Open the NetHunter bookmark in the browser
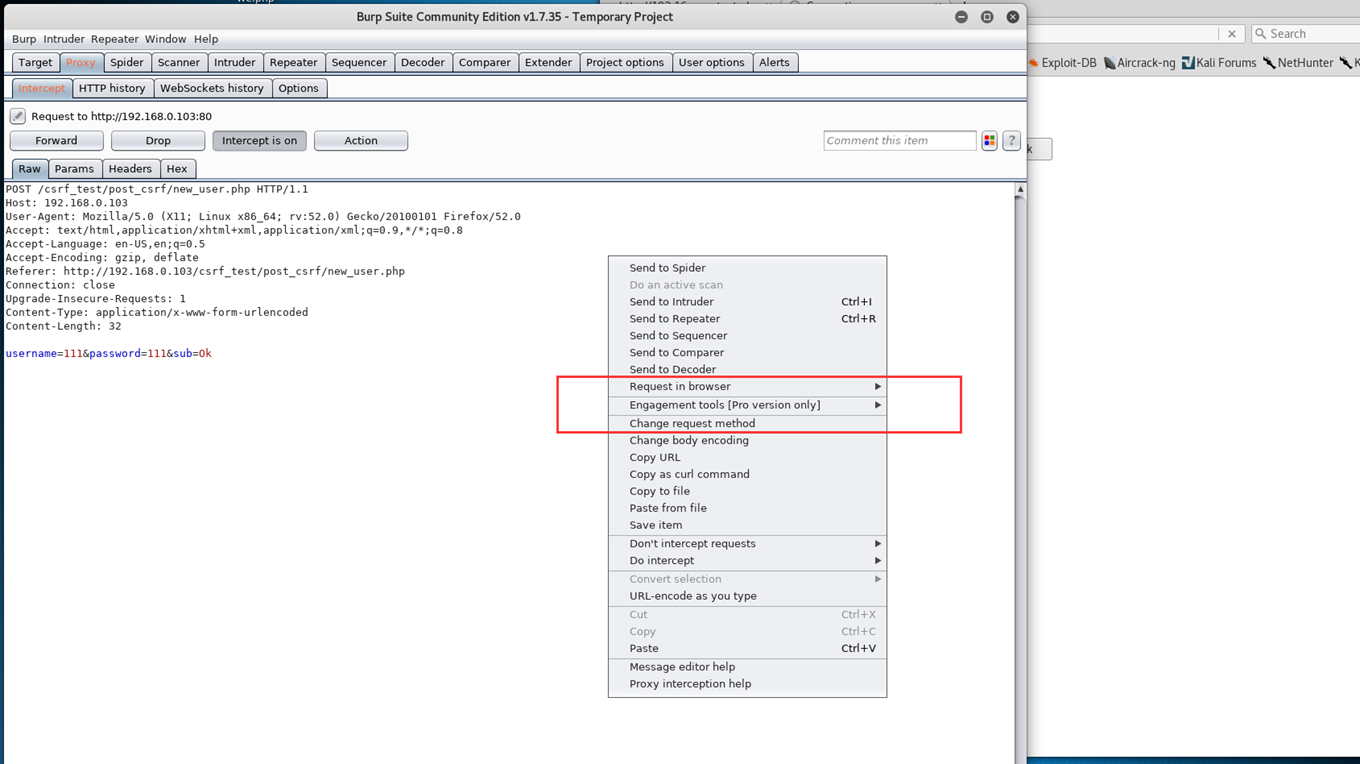 click(1297, 62)
